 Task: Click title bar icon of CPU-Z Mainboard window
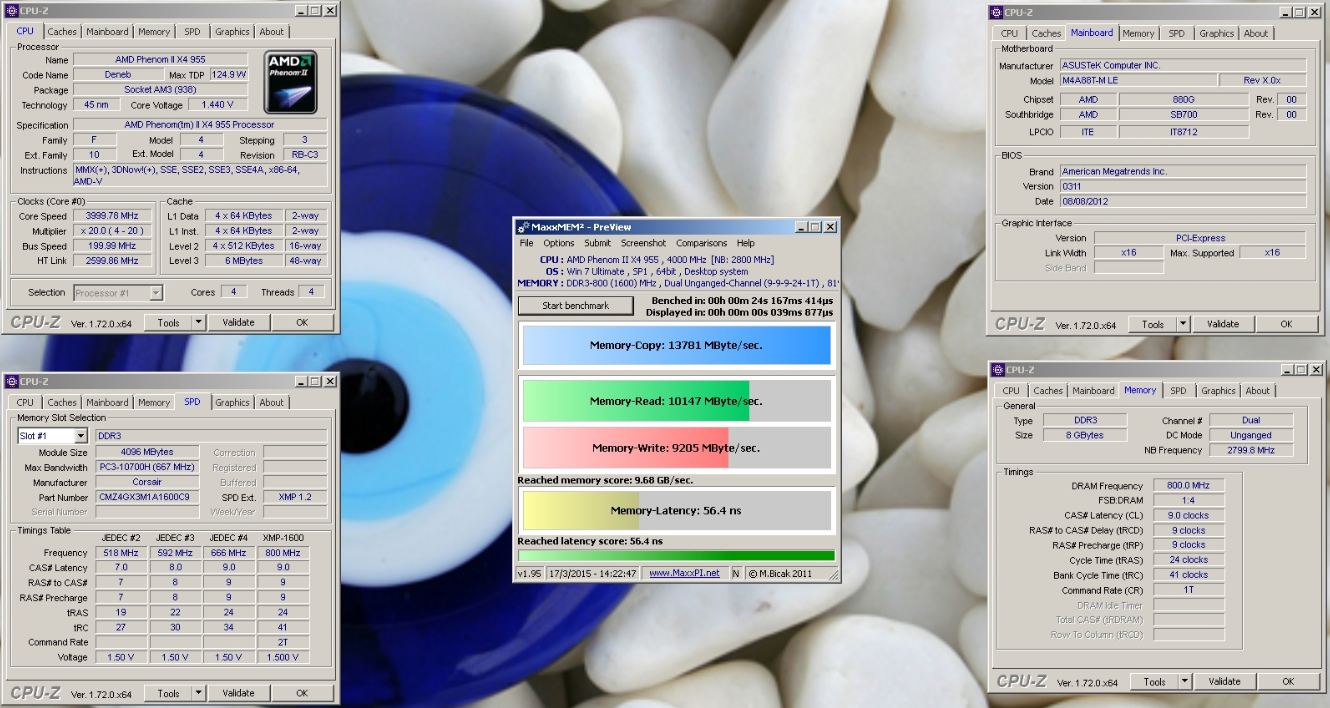tap(995, 12)
